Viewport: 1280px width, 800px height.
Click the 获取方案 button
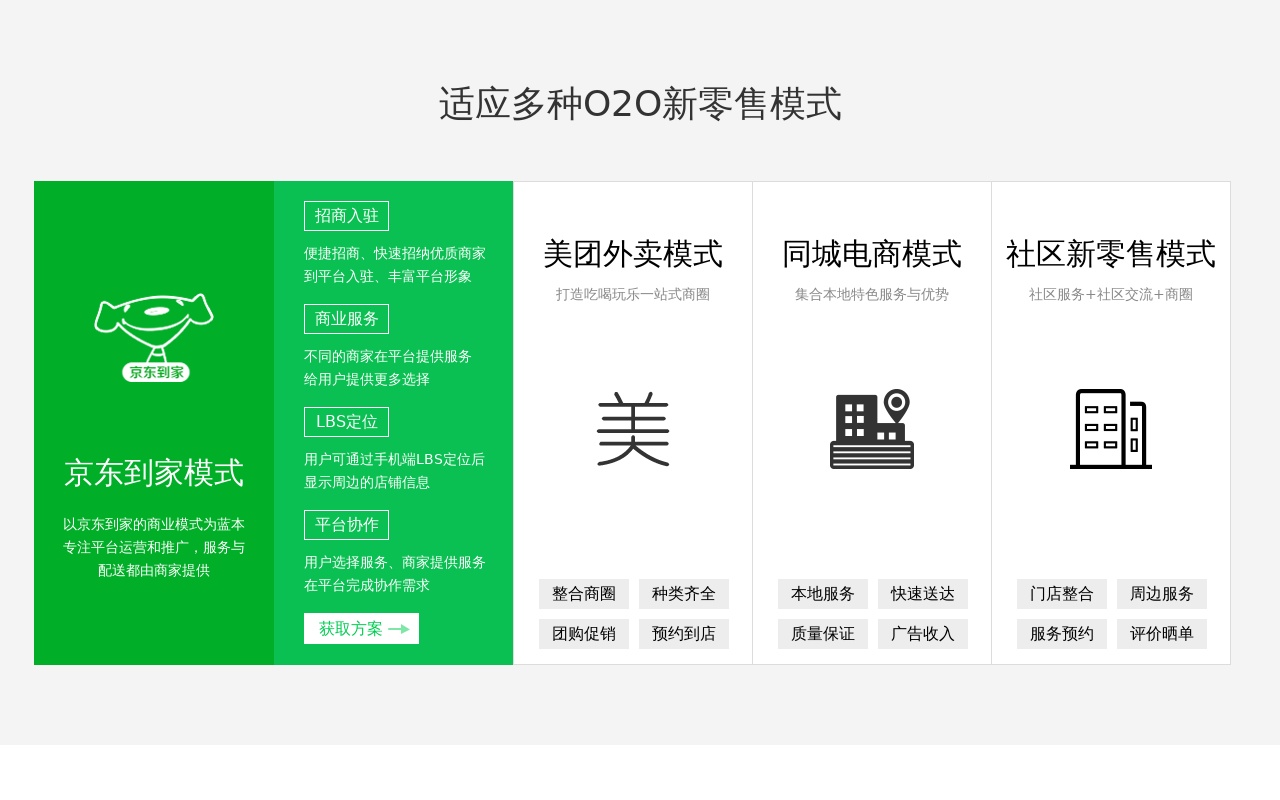(361, 628)
